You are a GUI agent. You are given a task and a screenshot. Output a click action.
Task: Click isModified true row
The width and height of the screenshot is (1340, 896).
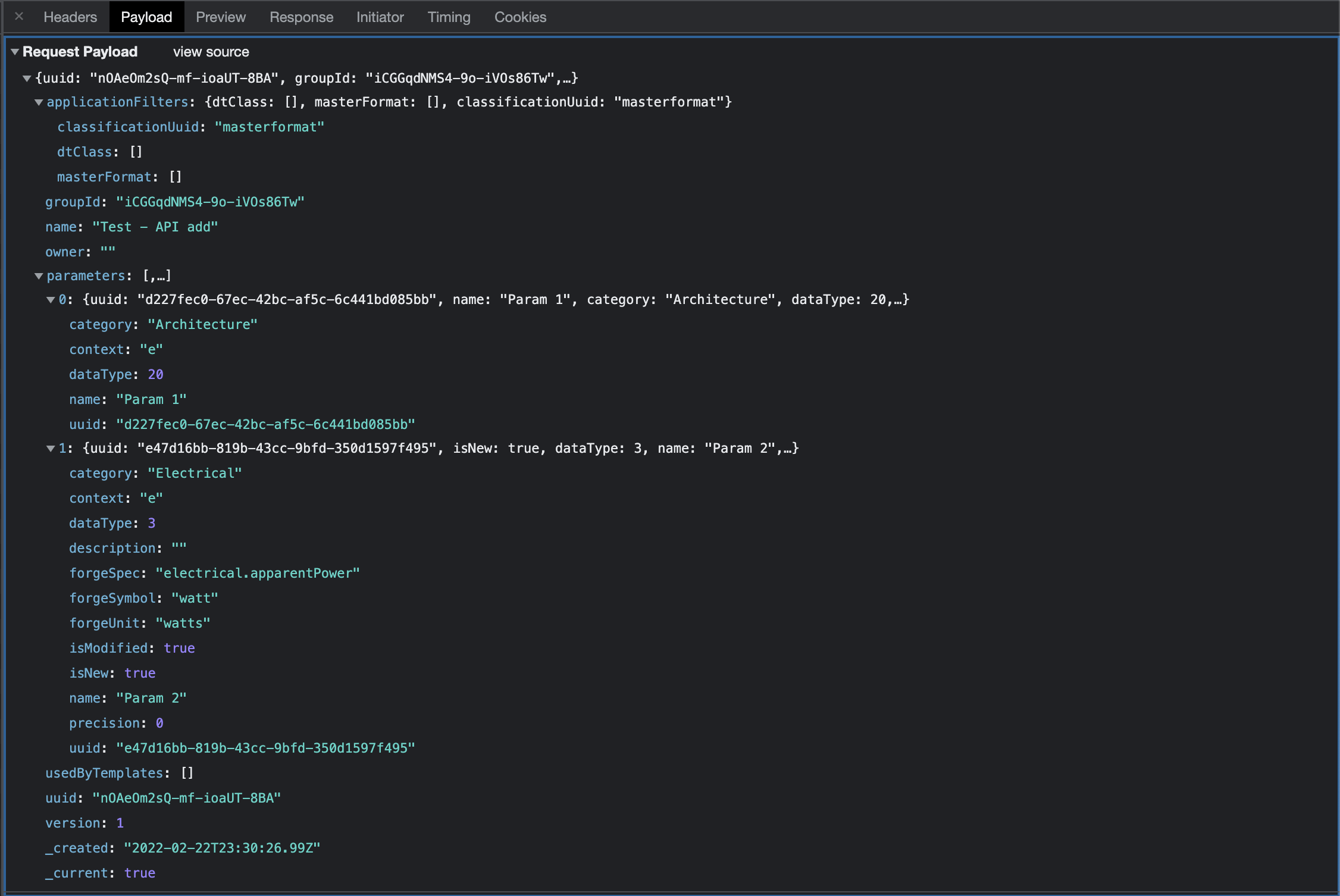[132, 648]
